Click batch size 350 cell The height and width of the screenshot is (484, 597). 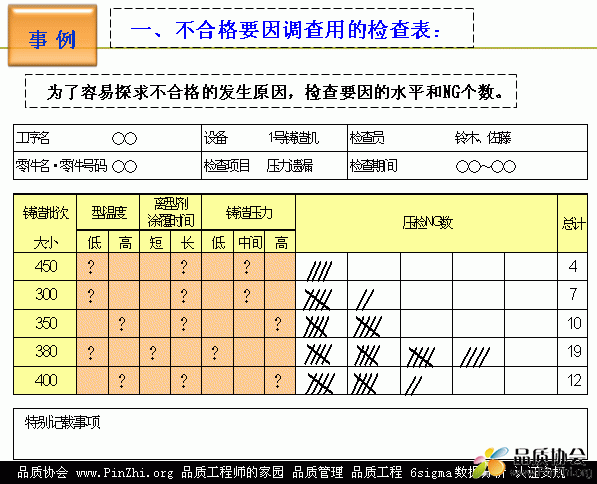45,323
